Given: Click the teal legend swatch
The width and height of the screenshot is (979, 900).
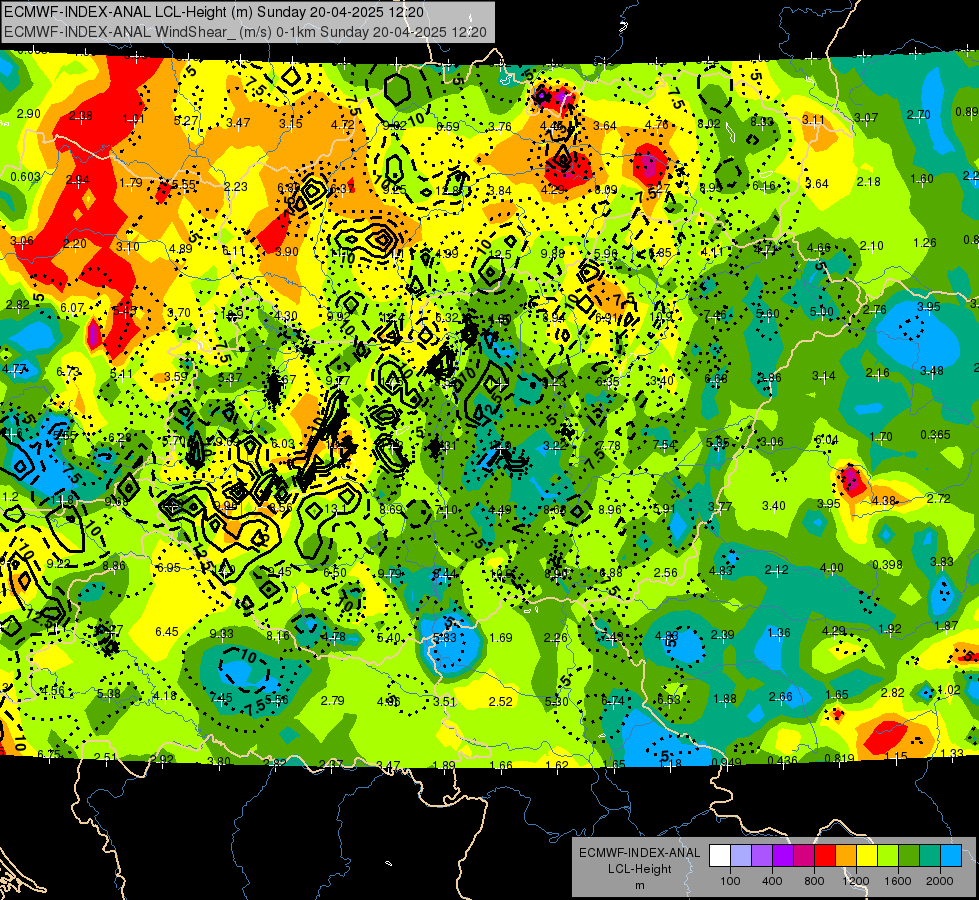Looking at the screenshot, I should point(930,856).
